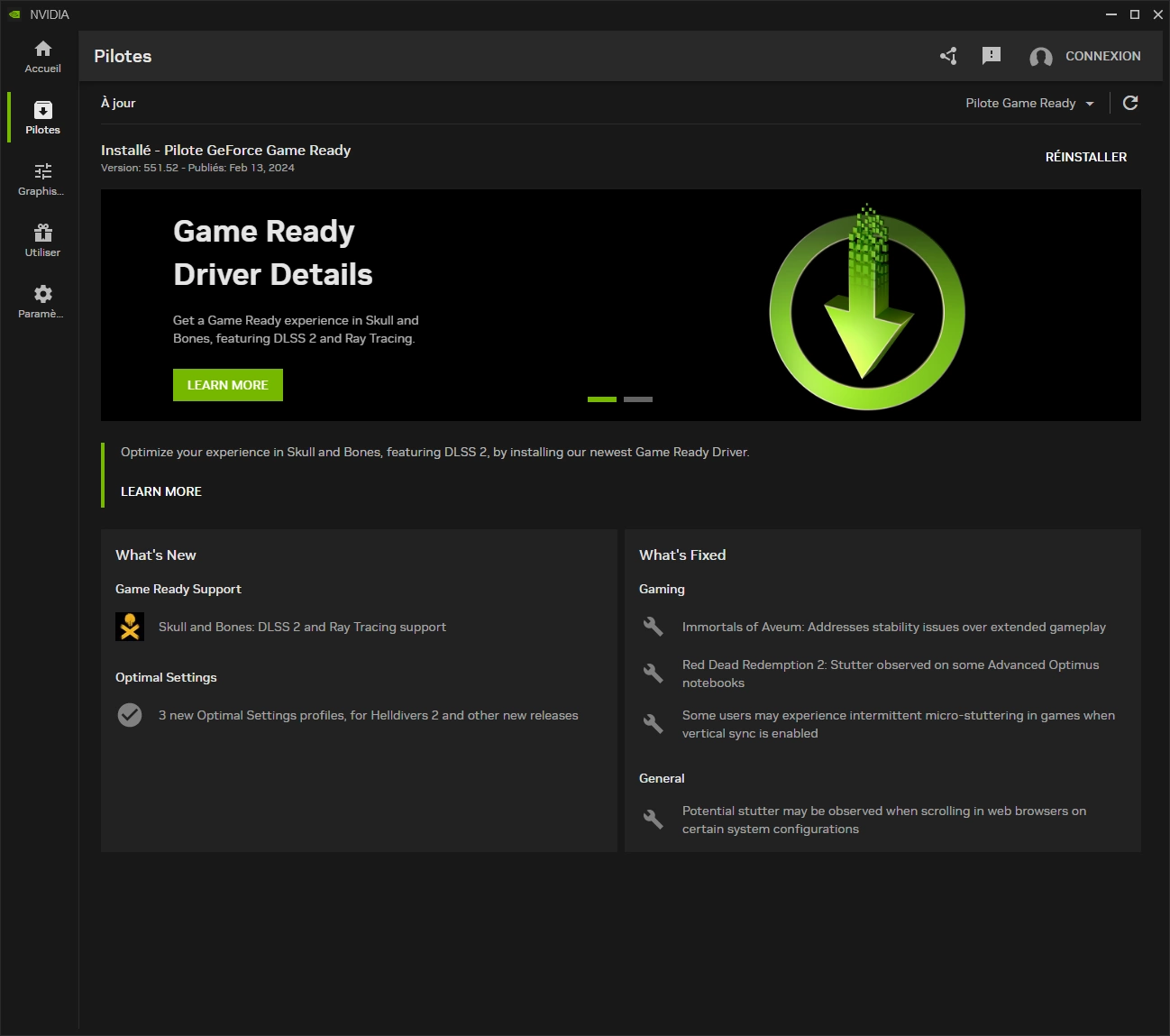Click the 'Game Ready Support' subheading
The image size is (1170, 1036).
click(x=178, y=589)
